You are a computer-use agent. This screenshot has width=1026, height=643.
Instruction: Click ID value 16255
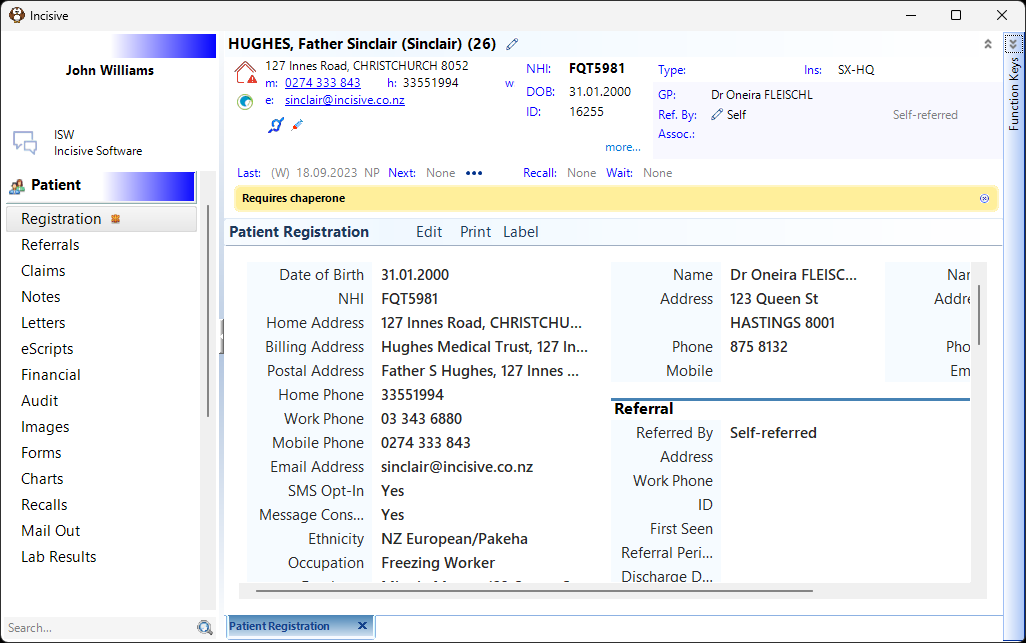coord(586,112)
